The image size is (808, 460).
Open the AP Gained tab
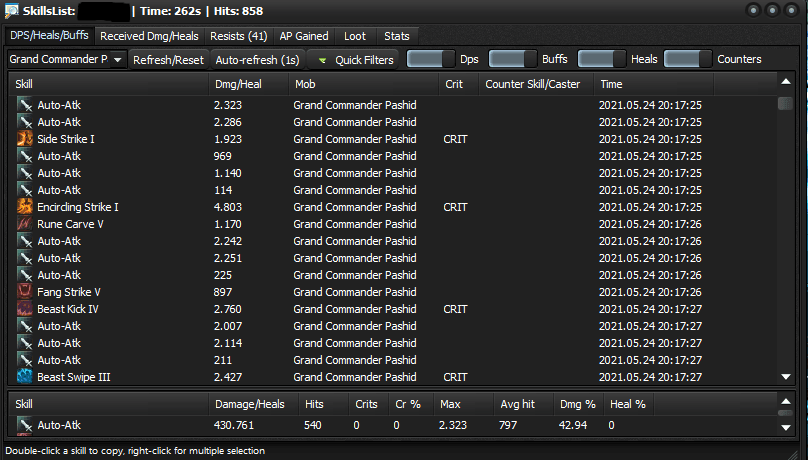point(304,36)
